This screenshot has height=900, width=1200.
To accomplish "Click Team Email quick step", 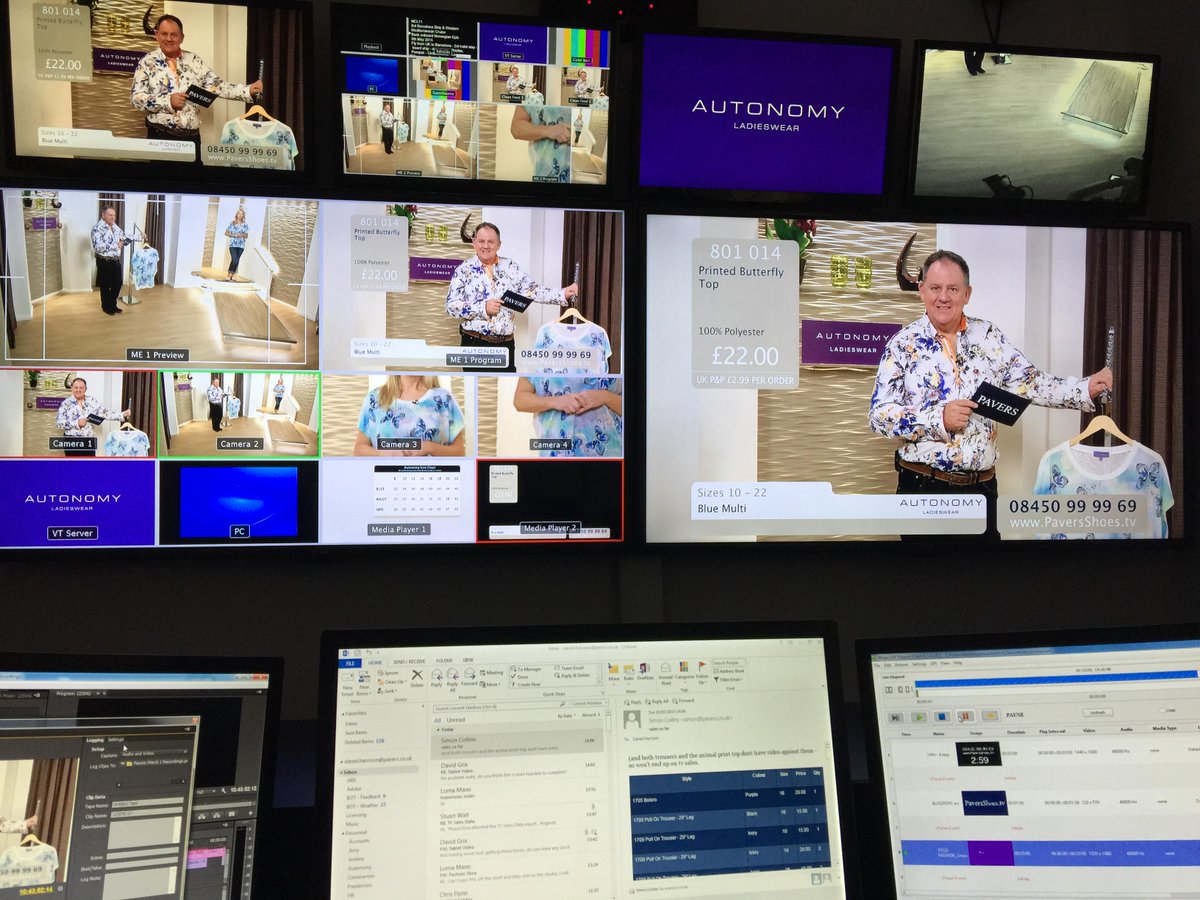I will pyautogui.click(x=569, y=667).
